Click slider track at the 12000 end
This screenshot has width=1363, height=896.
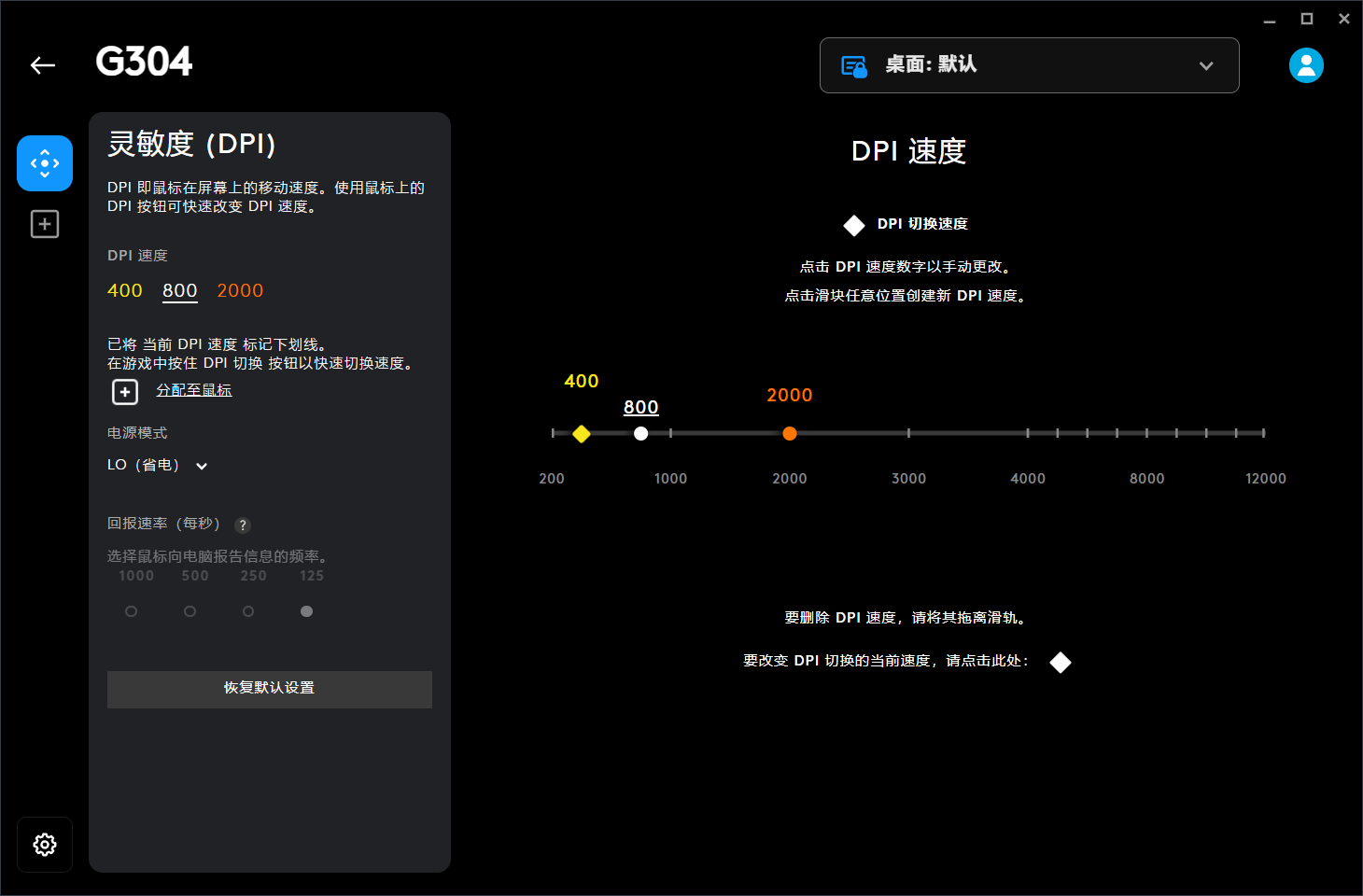point(1263,433)
